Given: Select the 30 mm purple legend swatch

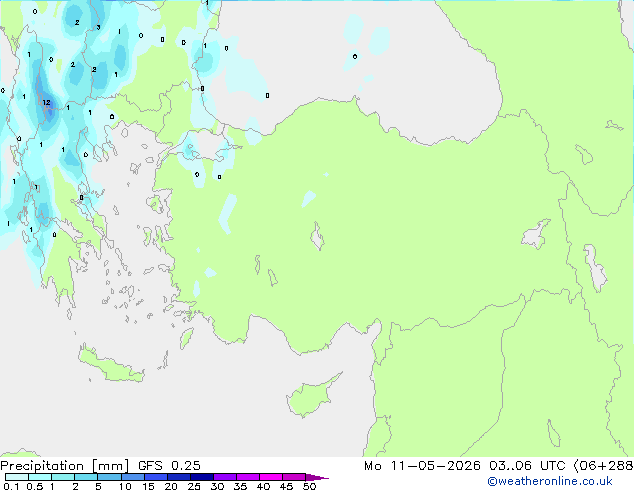Looking at the screenshot, I should pyautogui.click(x=224, y=477).
